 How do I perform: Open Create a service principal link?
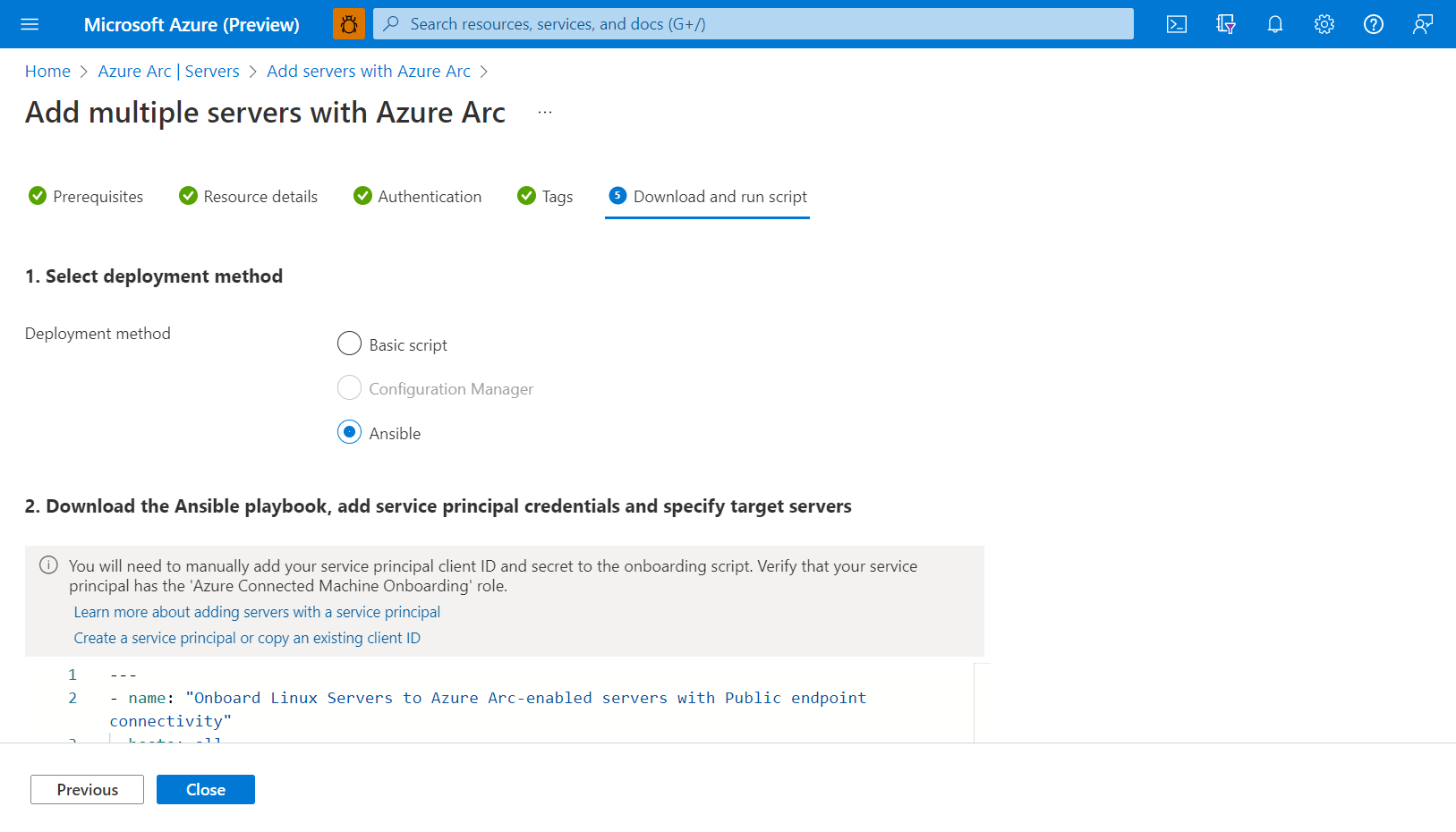(x=247, y=638)
